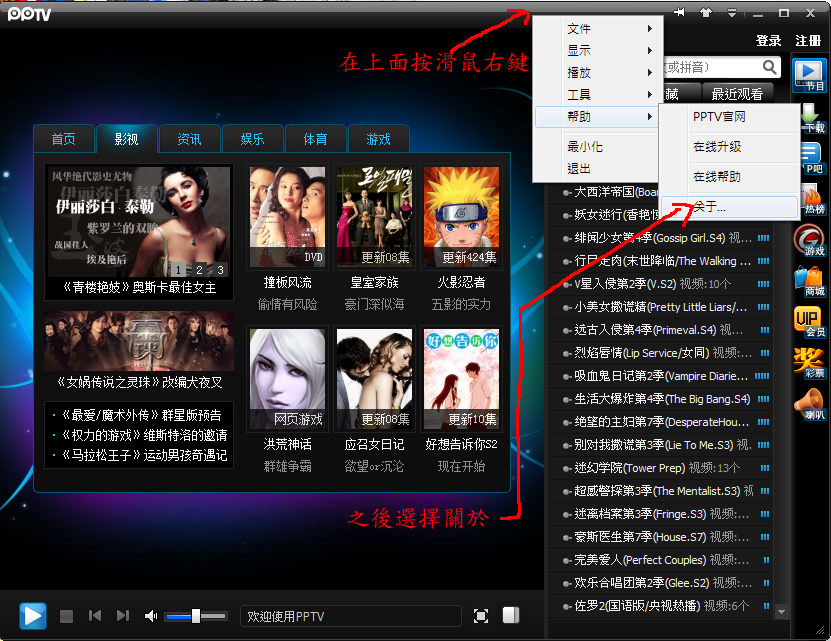Image resolution: width=831 pixels, height=641 pixels.
Task: Open 热榜 hot list sidebar icon
Action: 811,199
